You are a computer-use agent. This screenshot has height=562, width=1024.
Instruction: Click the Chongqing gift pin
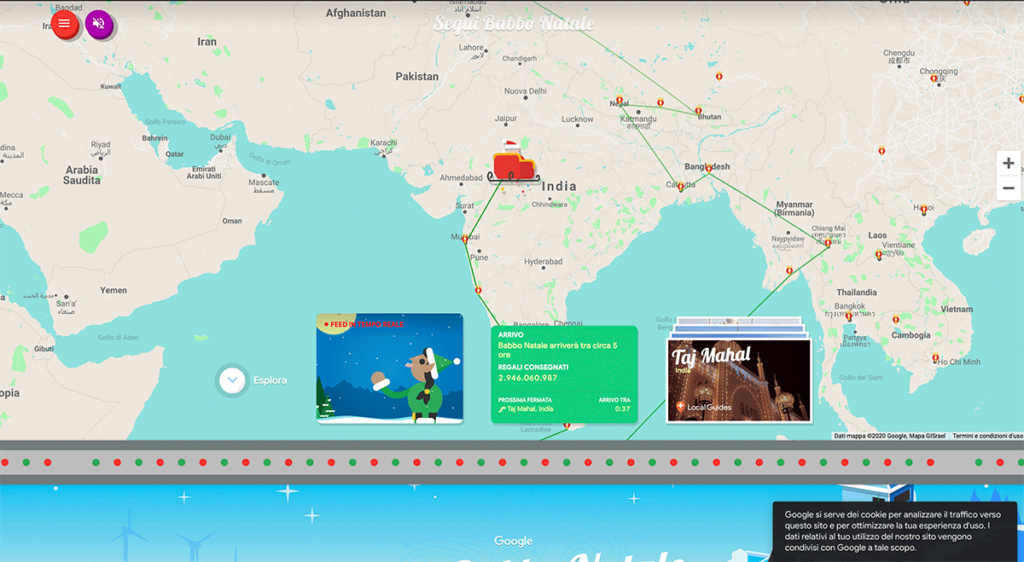934,78
